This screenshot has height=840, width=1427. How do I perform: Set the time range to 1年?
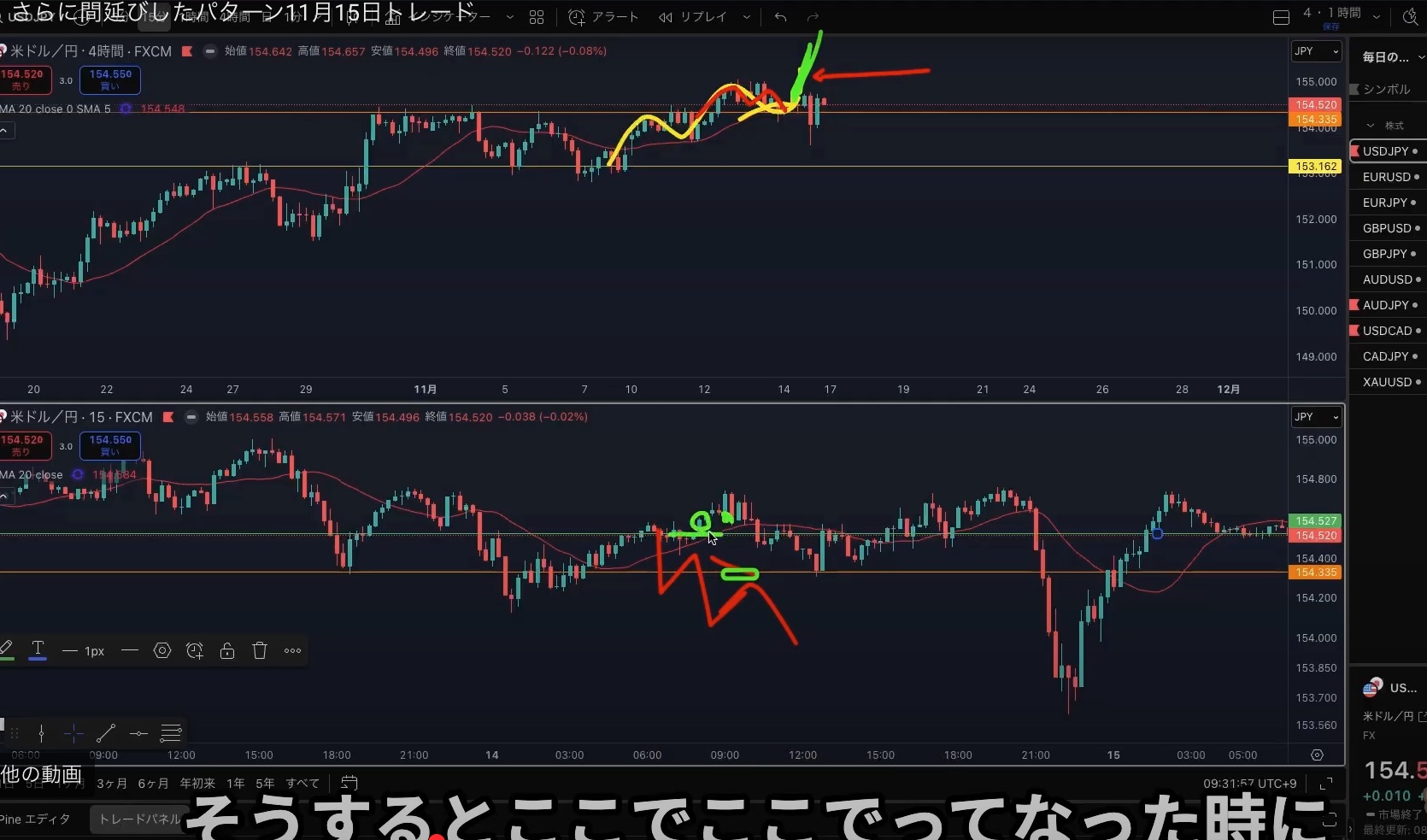pos(236,784)
